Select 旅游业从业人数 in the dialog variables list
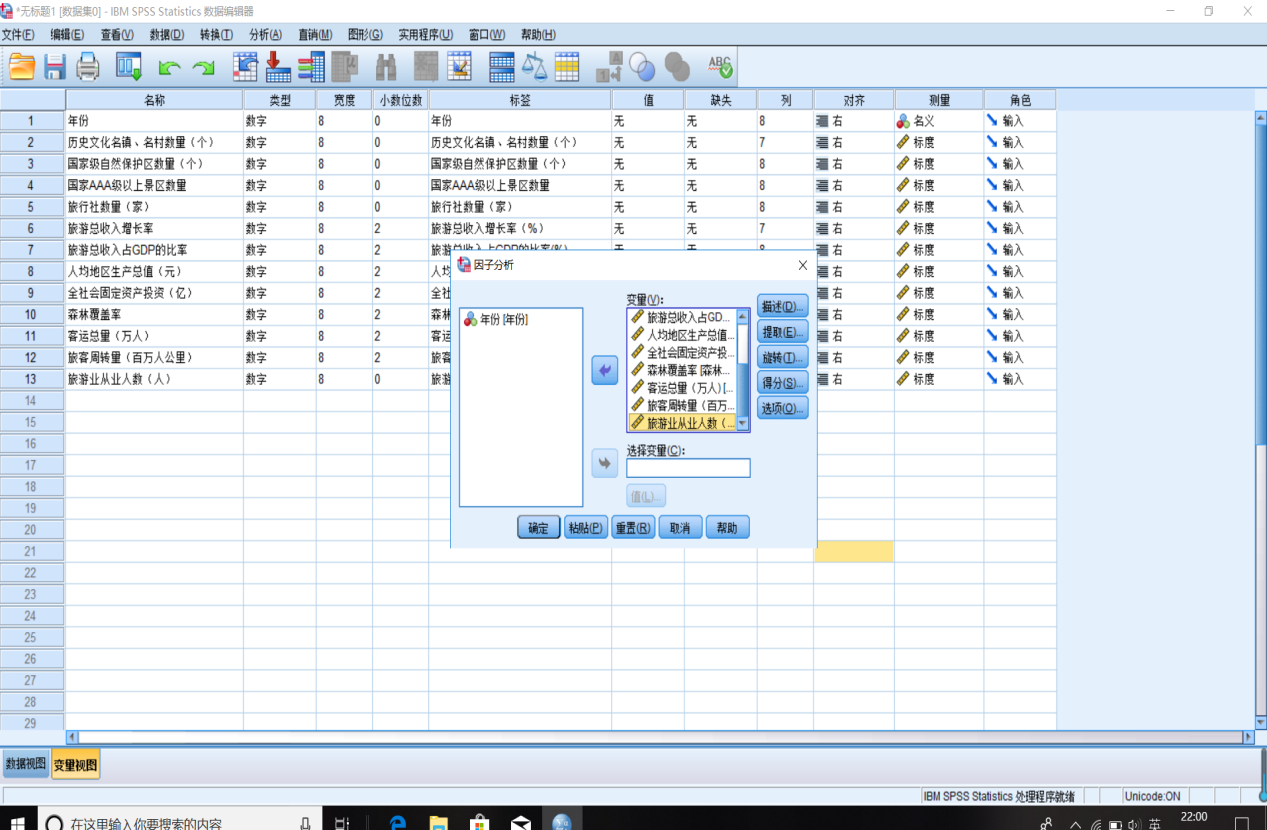 point(682,423)
